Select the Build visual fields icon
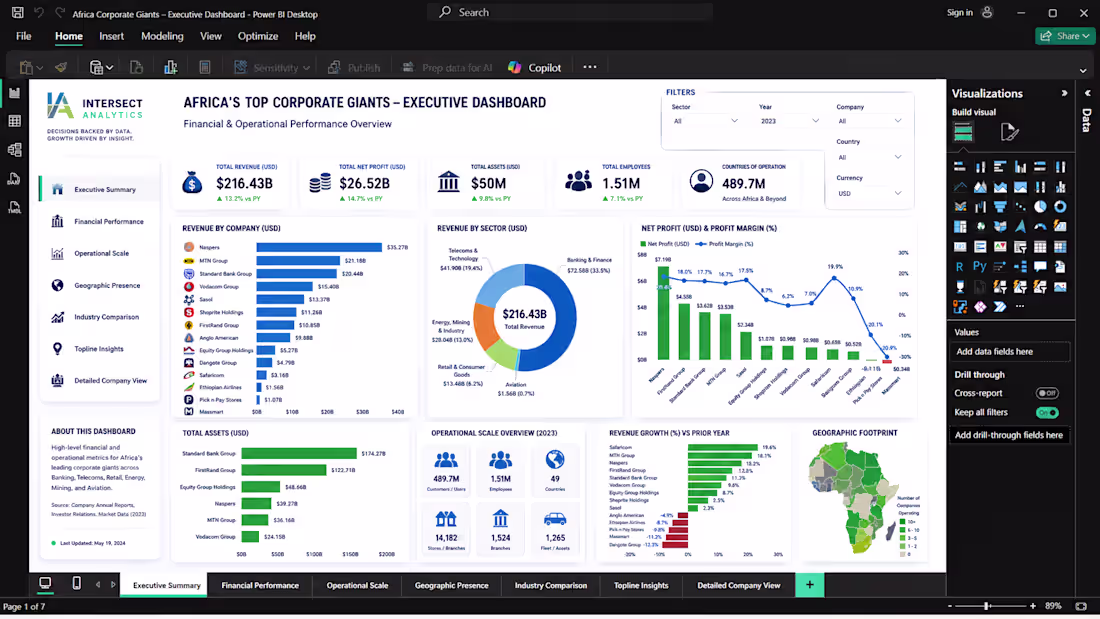 (963, 132)
